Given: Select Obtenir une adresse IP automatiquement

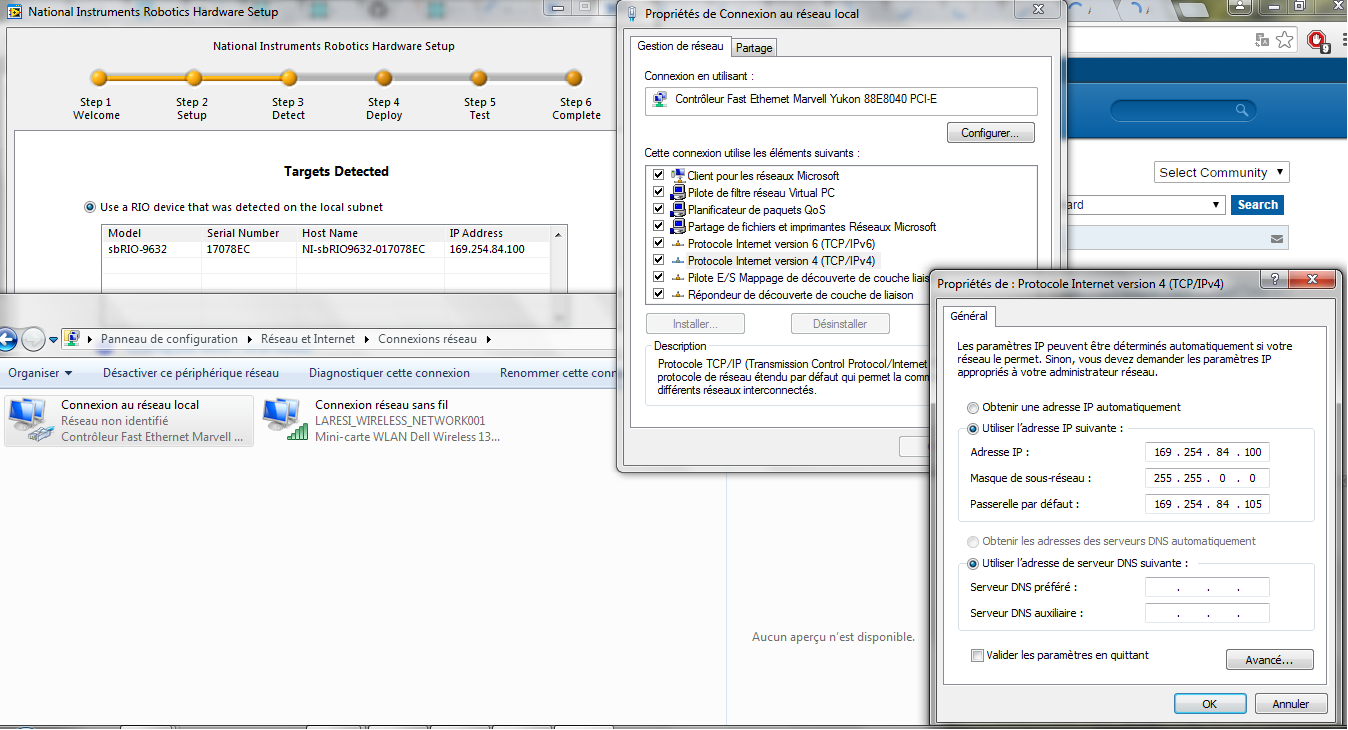Looking at the screenshot, I should pos(973,407).
